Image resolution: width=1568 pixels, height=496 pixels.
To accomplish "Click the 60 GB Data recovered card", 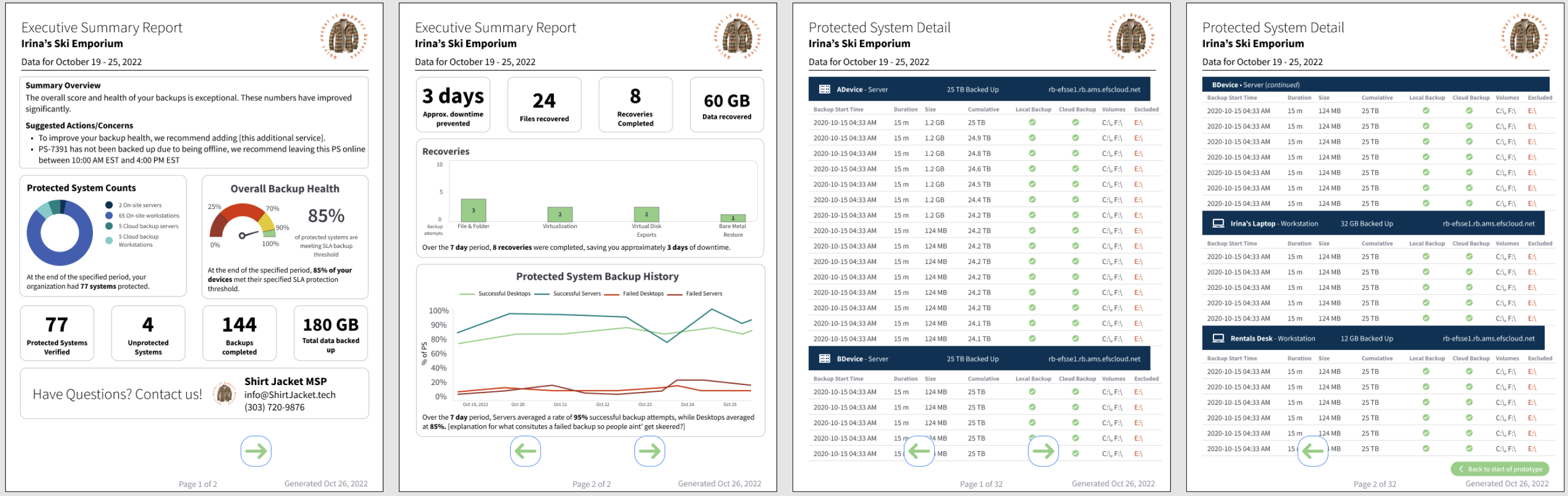I will (726, 104).
